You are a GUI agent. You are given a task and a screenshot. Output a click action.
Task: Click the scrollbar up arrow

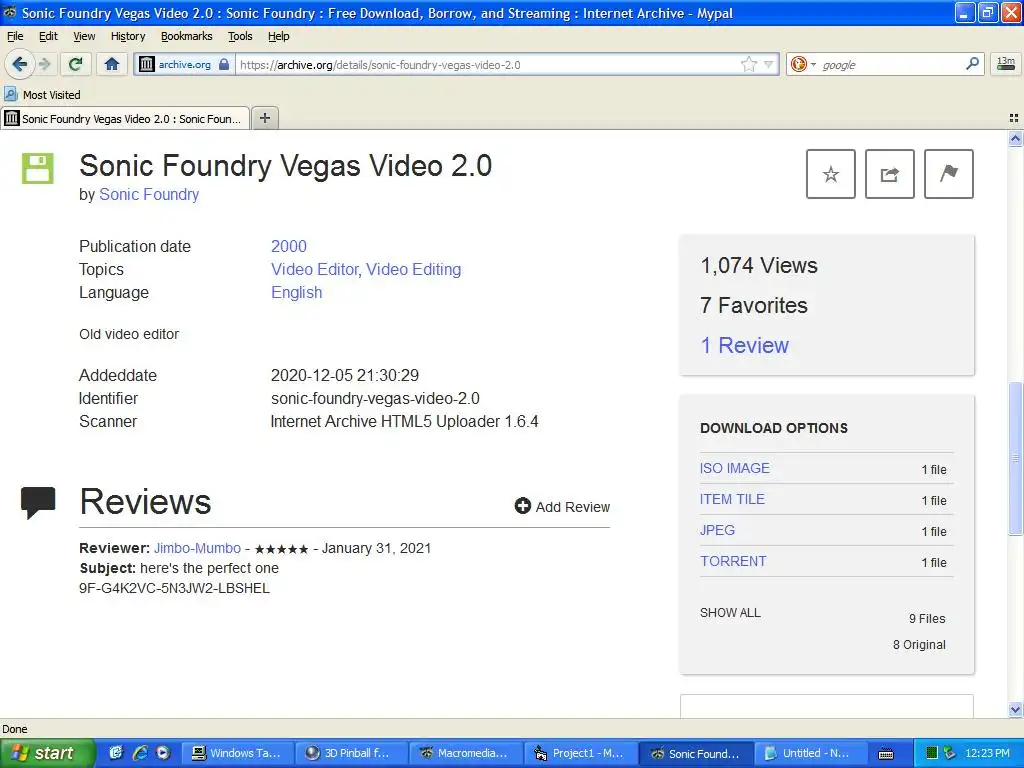(1015, 138)
